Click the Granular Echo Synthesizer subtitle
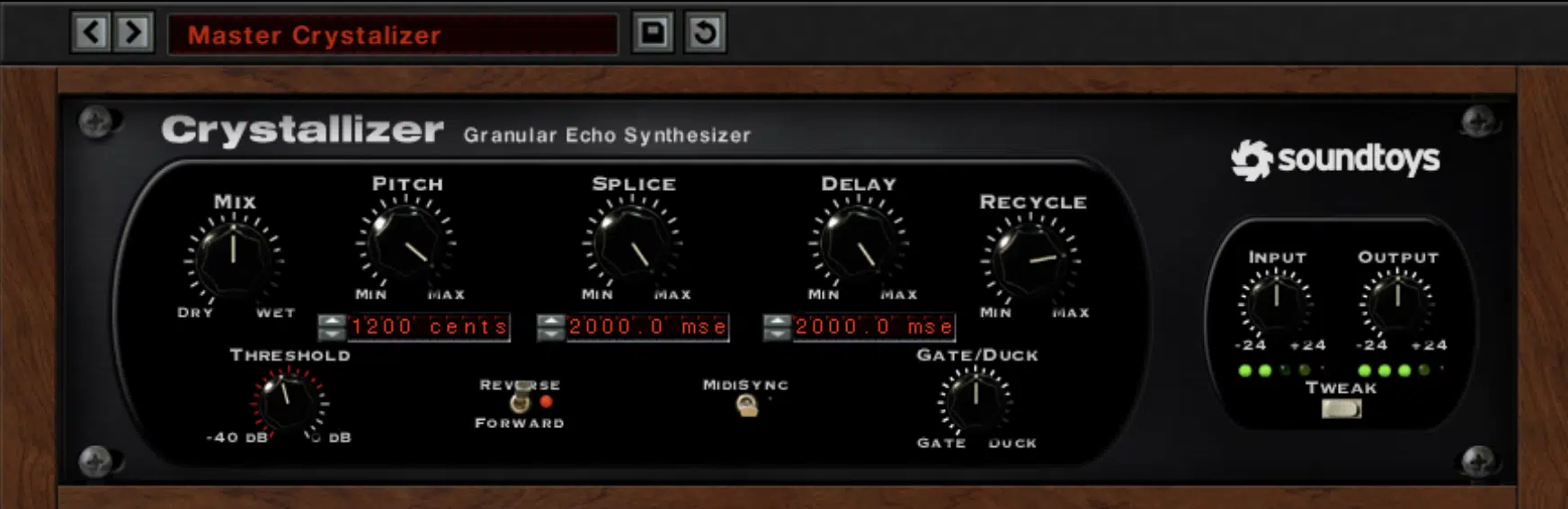 click(607, 135)
